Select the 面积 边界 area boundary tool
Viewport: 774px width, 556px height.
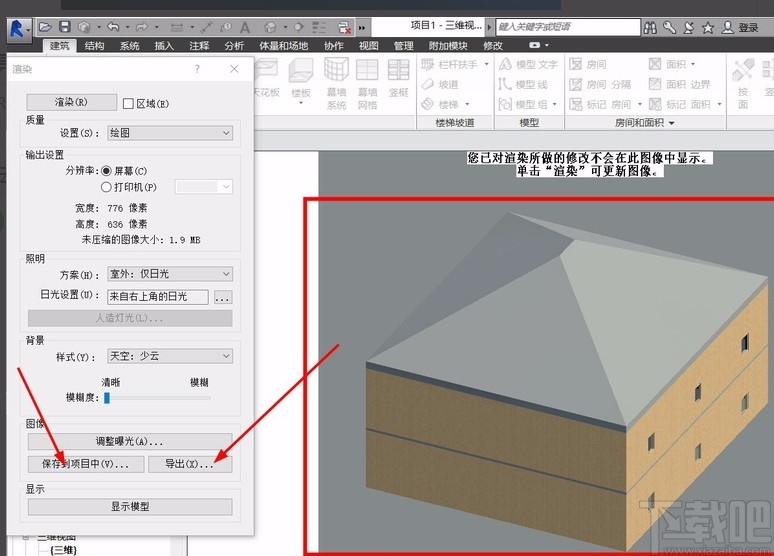pyautogui.click(x=679, y=84)
